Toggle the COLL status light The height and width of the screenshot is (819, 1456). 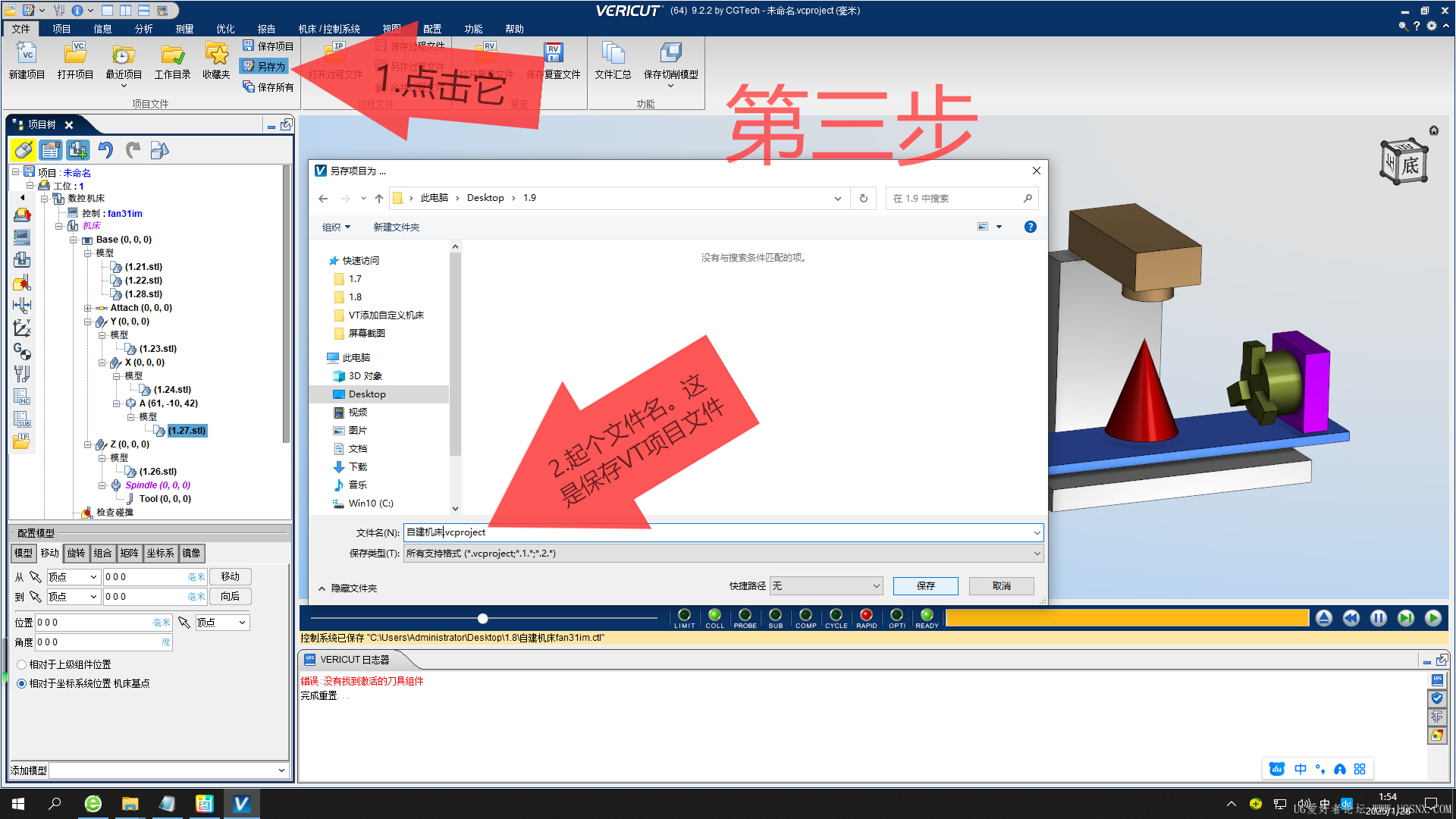714,615
